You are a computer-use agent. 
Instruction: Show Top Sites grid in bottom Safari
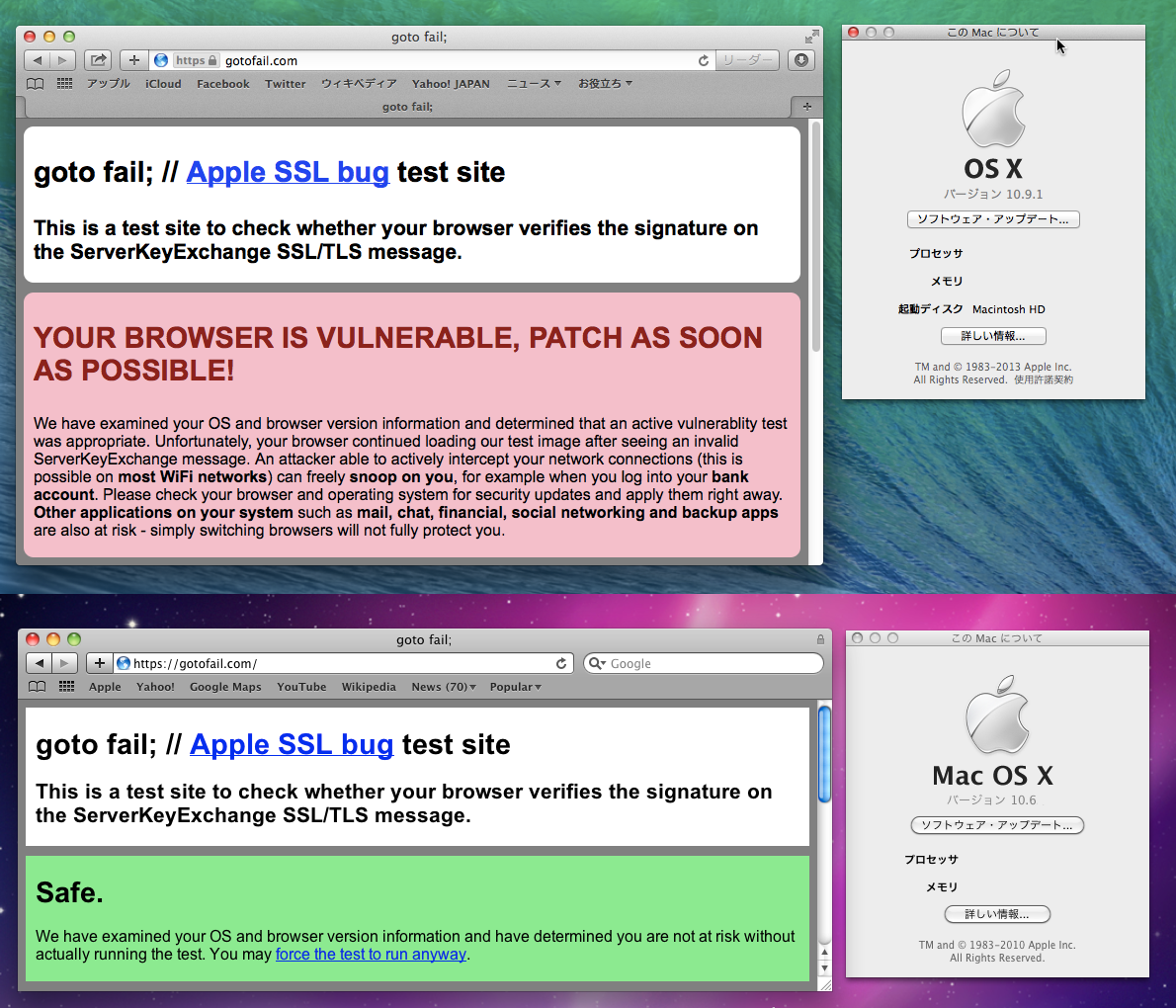pyautogui.click(x=67, y=687)
